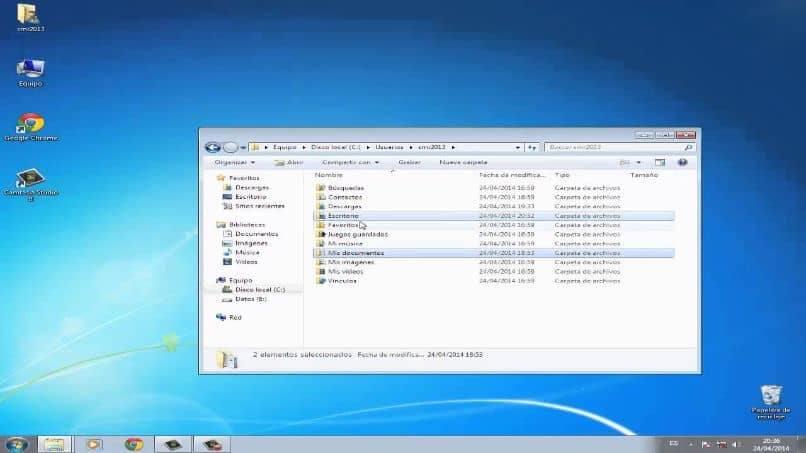Screen dimensions: 806x453
Task: Sort by the Nombre column header
Action: coord(328,175)
